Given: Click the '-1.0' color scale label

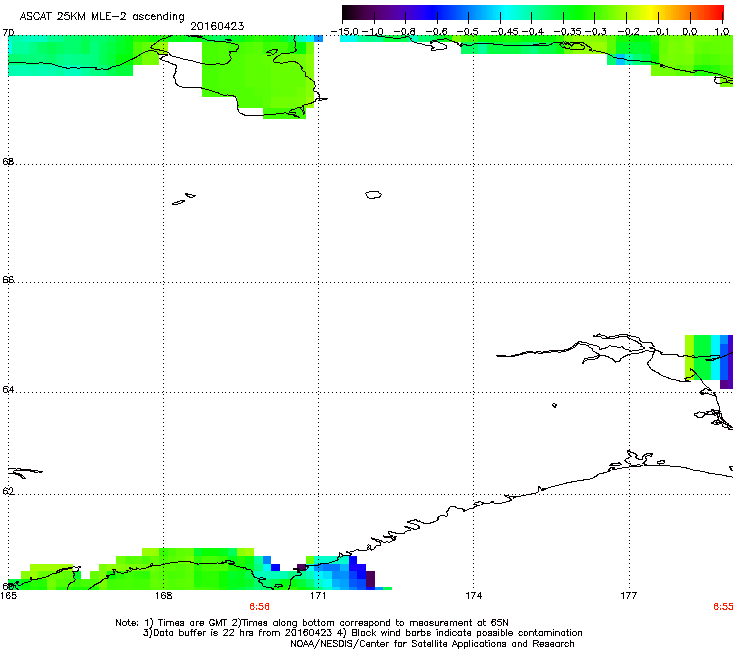Looking at the screenshot, I should pos(373,32).
